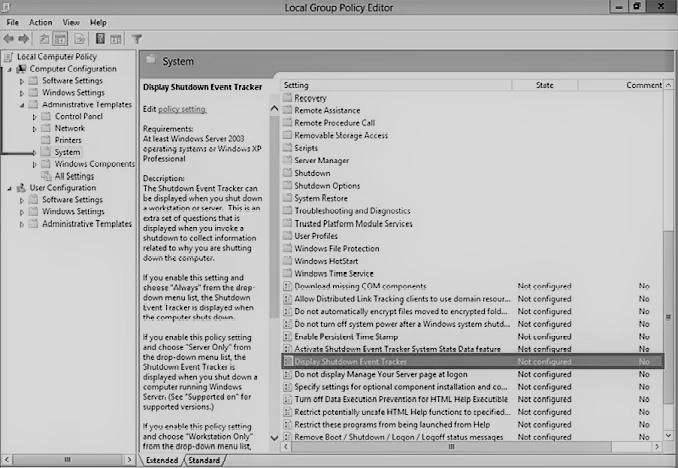
Task: Click right arrow of settings list horizontal scrollbar
Action: (x=657, y=446)
